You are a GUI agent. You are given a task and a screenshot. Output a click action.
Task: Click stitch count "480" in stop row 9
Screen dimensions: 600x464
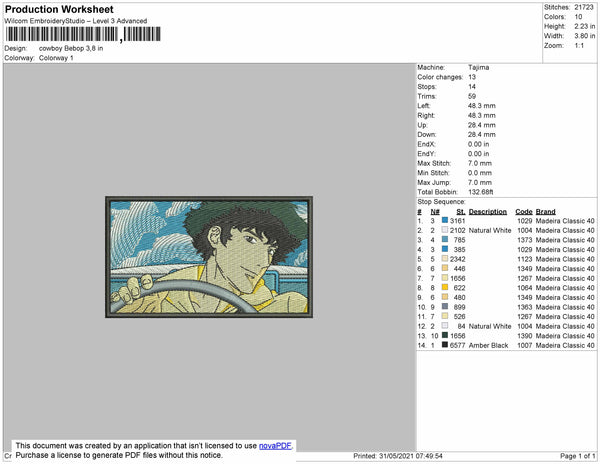pos(460,297)
